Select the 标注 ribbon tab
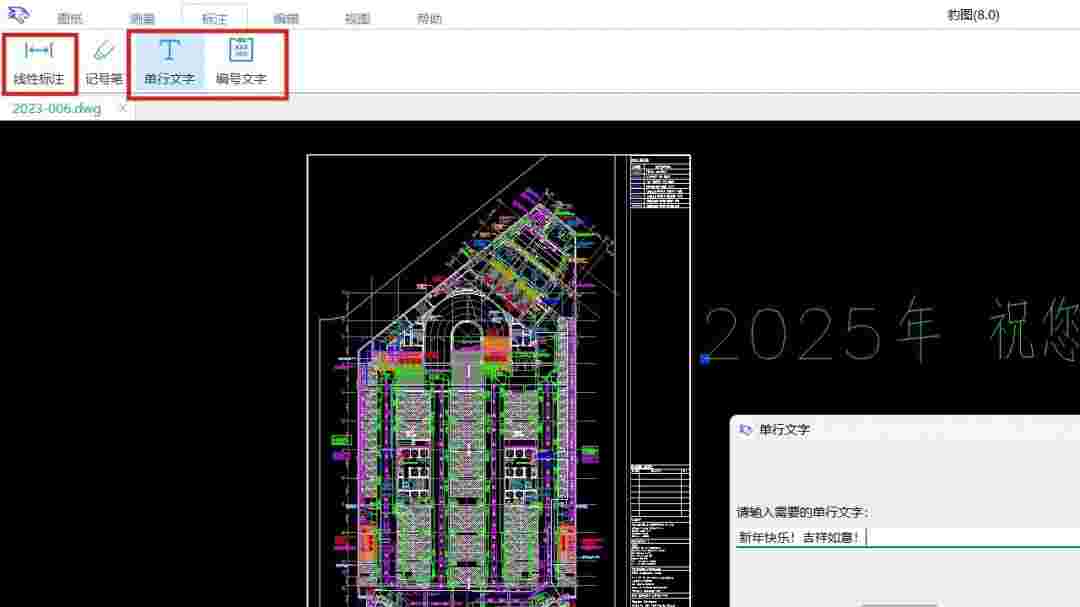This screenshot has width=1080, height=607. click(x=214, y=19)
